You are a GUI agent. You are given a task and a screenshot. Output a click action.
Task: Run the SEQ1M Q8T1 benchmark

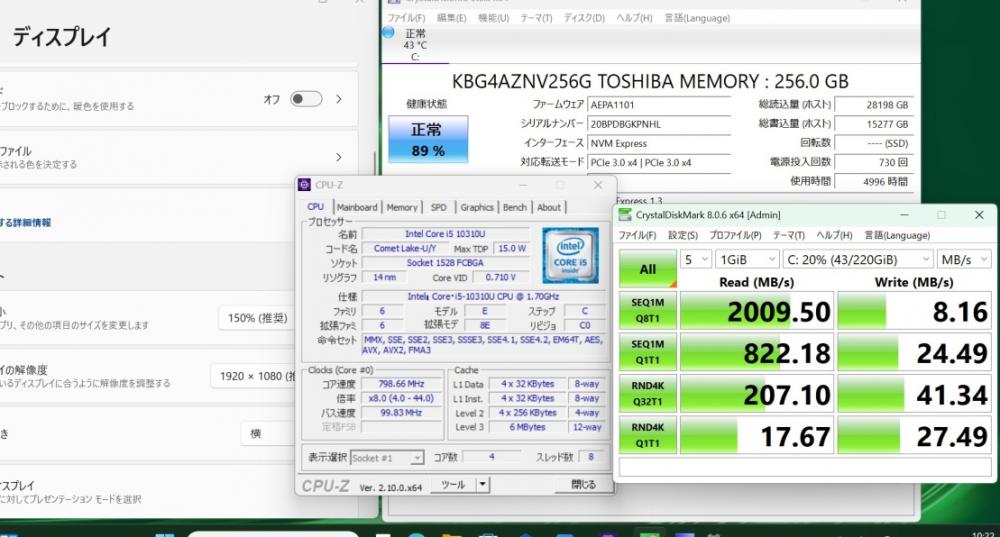click(647, 311)
